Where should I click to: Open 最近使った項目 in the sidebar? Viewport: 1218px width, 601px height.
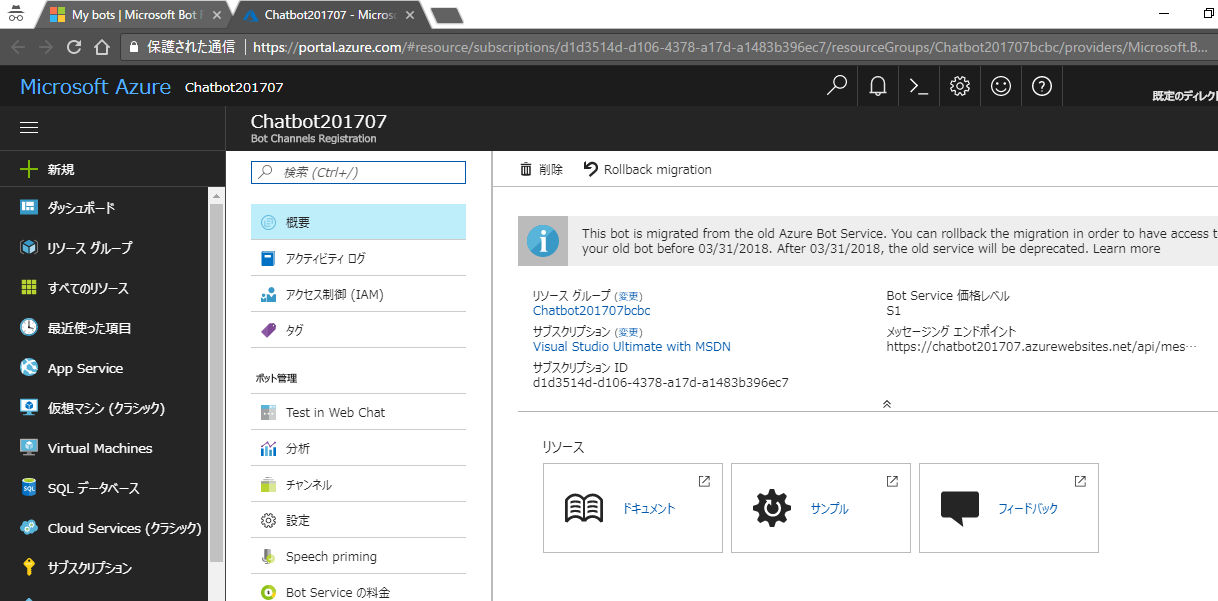click(104, 328)
